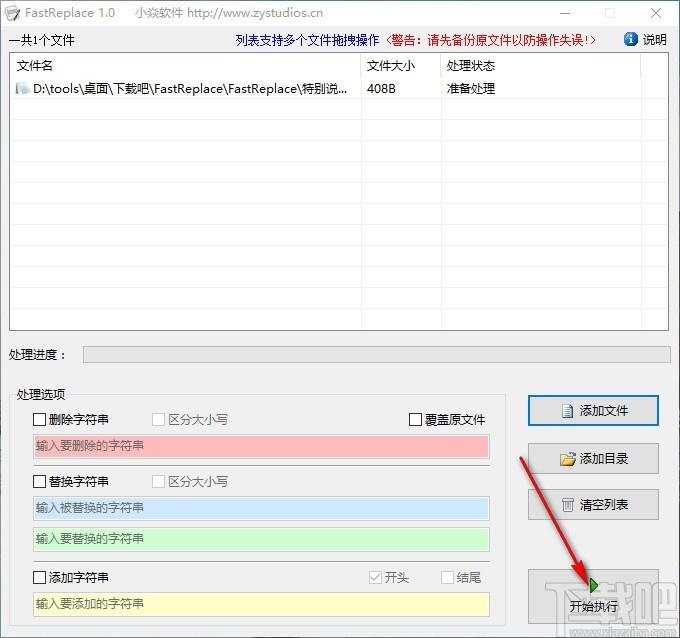Click the 处理状态 column header
The image size is (680, 638).
click(541, 66)
